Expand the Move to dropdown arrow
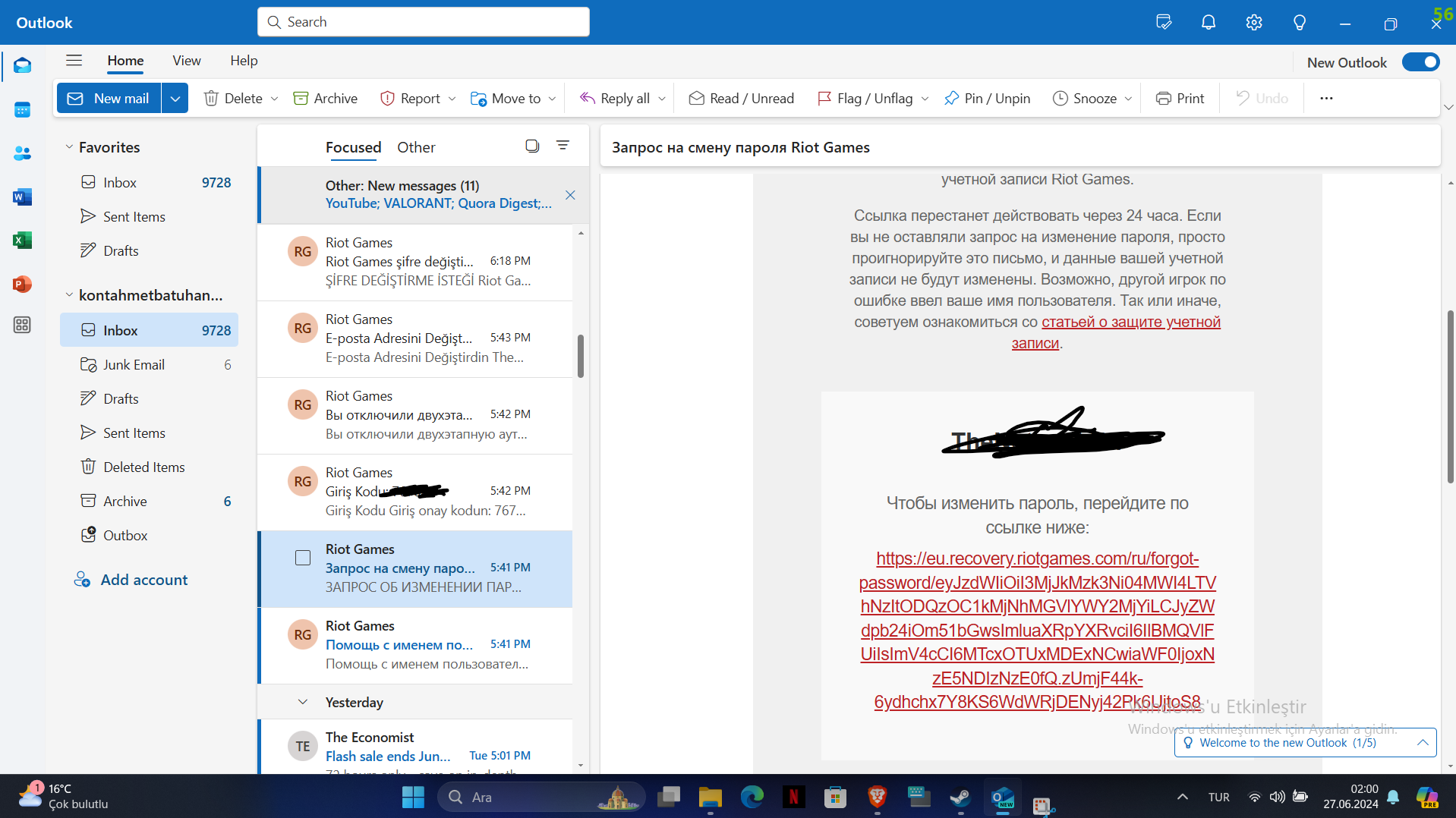The width and height of the screenshot is (1456, 818). click(552, 99)
